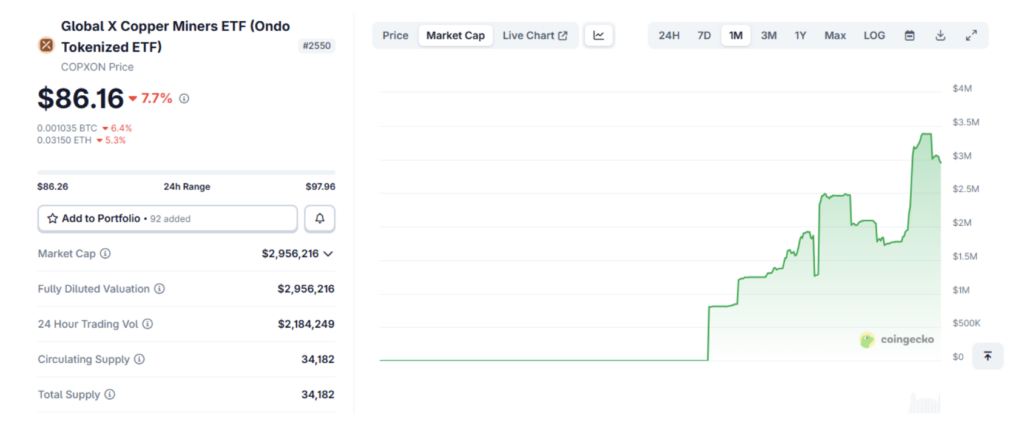Viewport: 1024px width, 432px height.
Task: Click the Market Cap info icon
Action: pos(106,254)
